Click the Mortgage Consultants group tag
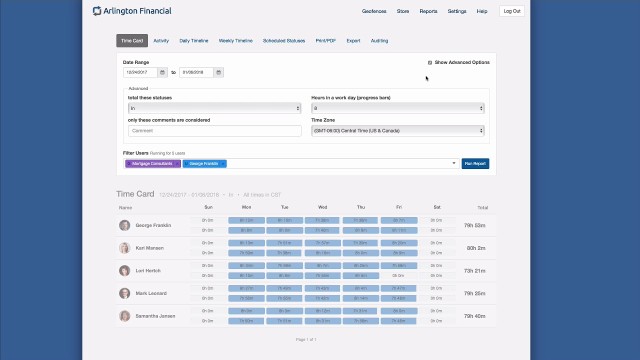The image size is (640, 360). pos(152,164)
